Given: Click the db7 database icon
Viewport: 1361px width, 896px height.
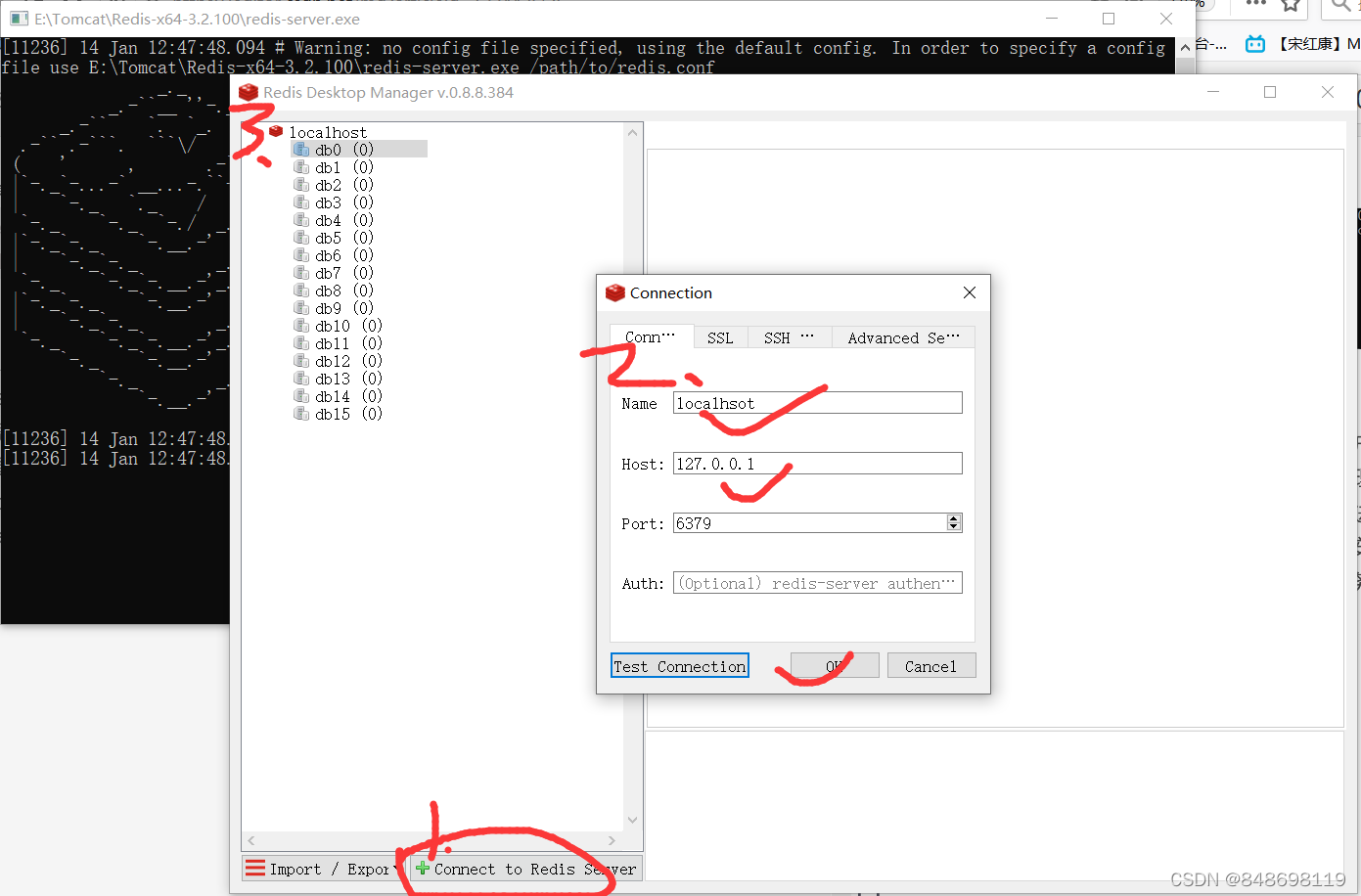Looking at the screenshot, I should [x=301, y=273].
